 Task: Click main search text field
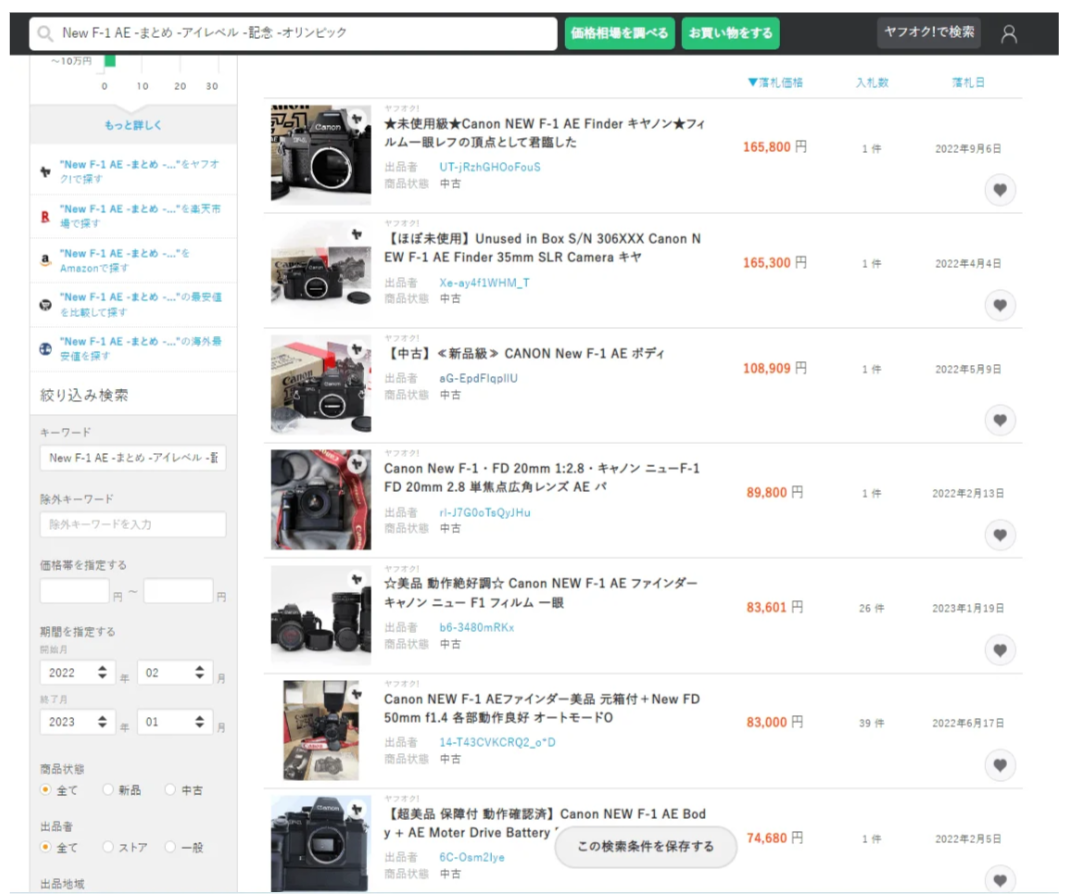pos(293,33)
